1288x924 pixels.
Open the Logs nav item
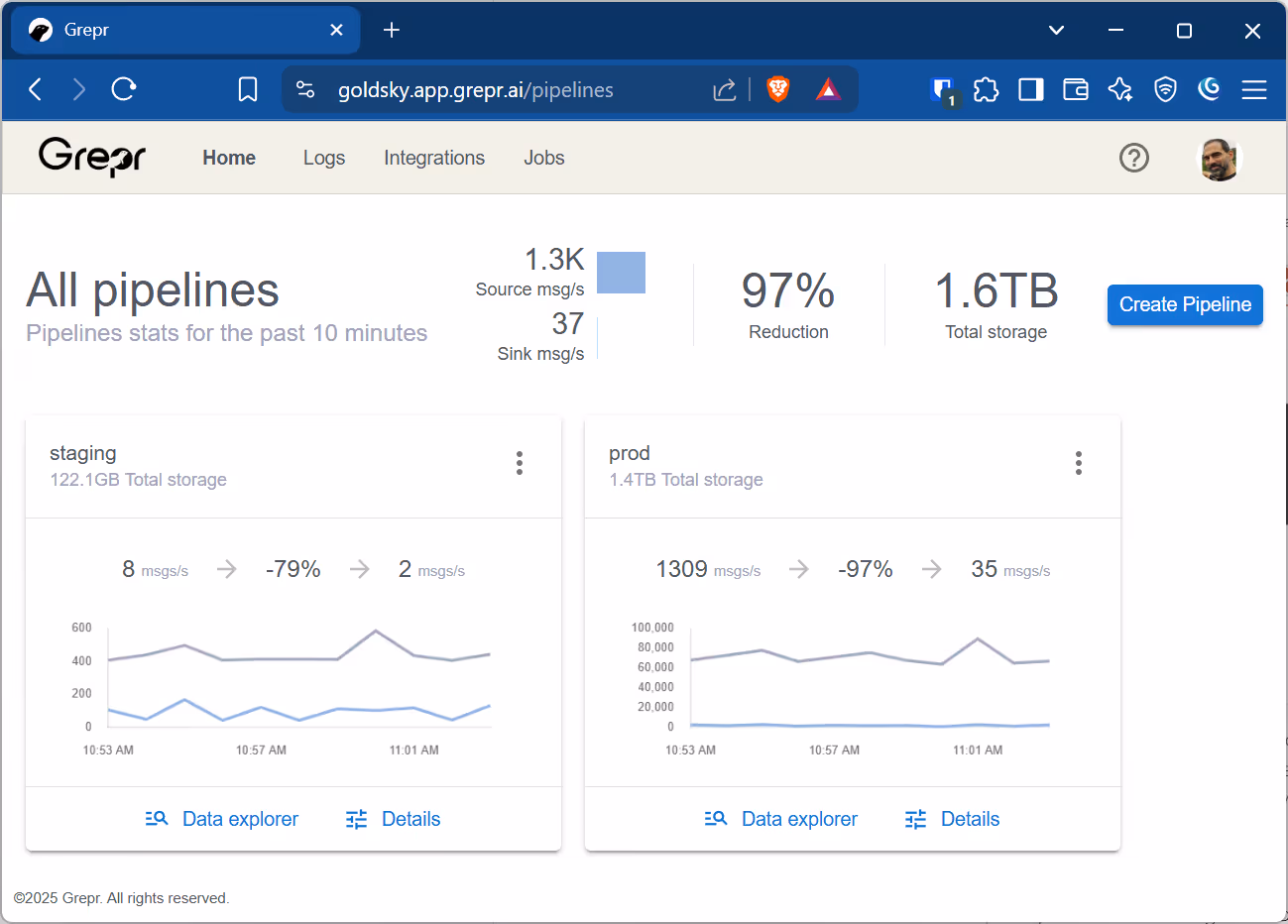click(324, 158)
